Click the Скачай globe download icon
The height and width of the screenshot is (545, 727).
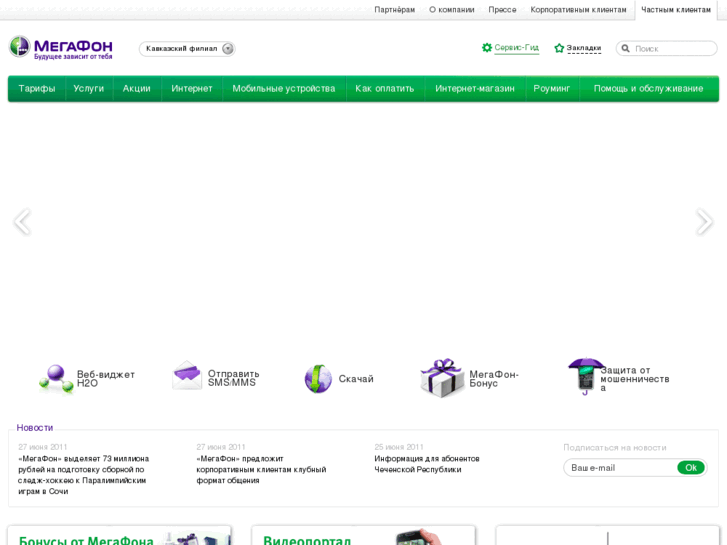(x=318, y=378)
